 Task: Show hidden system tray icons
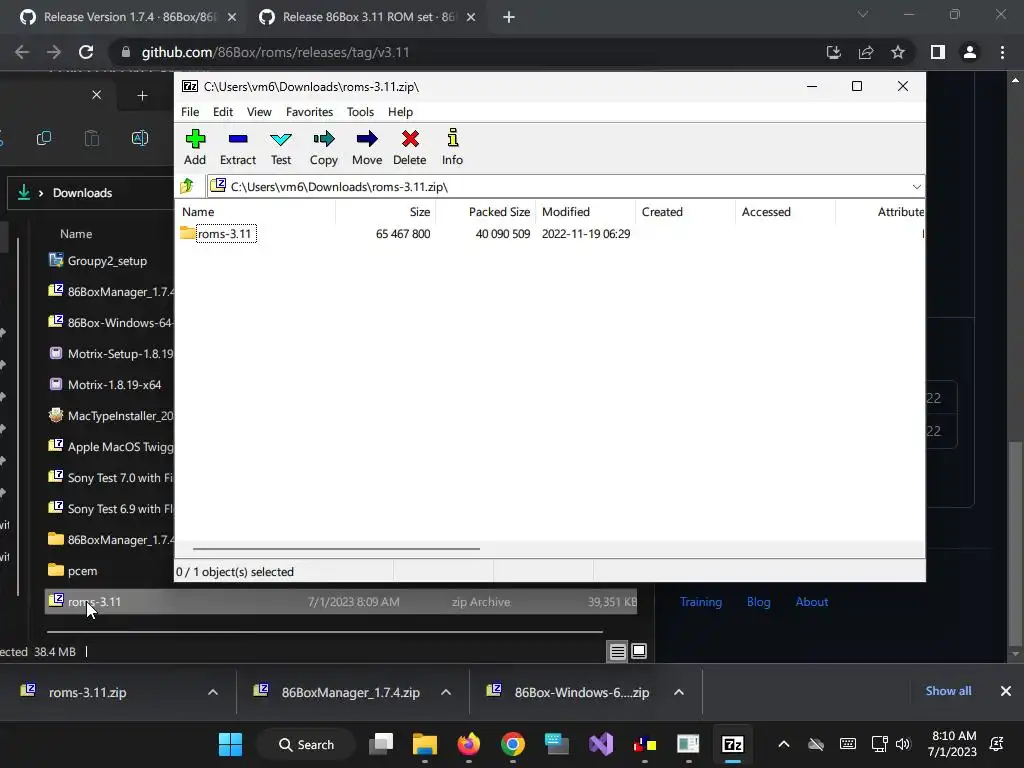click(784, 744)
